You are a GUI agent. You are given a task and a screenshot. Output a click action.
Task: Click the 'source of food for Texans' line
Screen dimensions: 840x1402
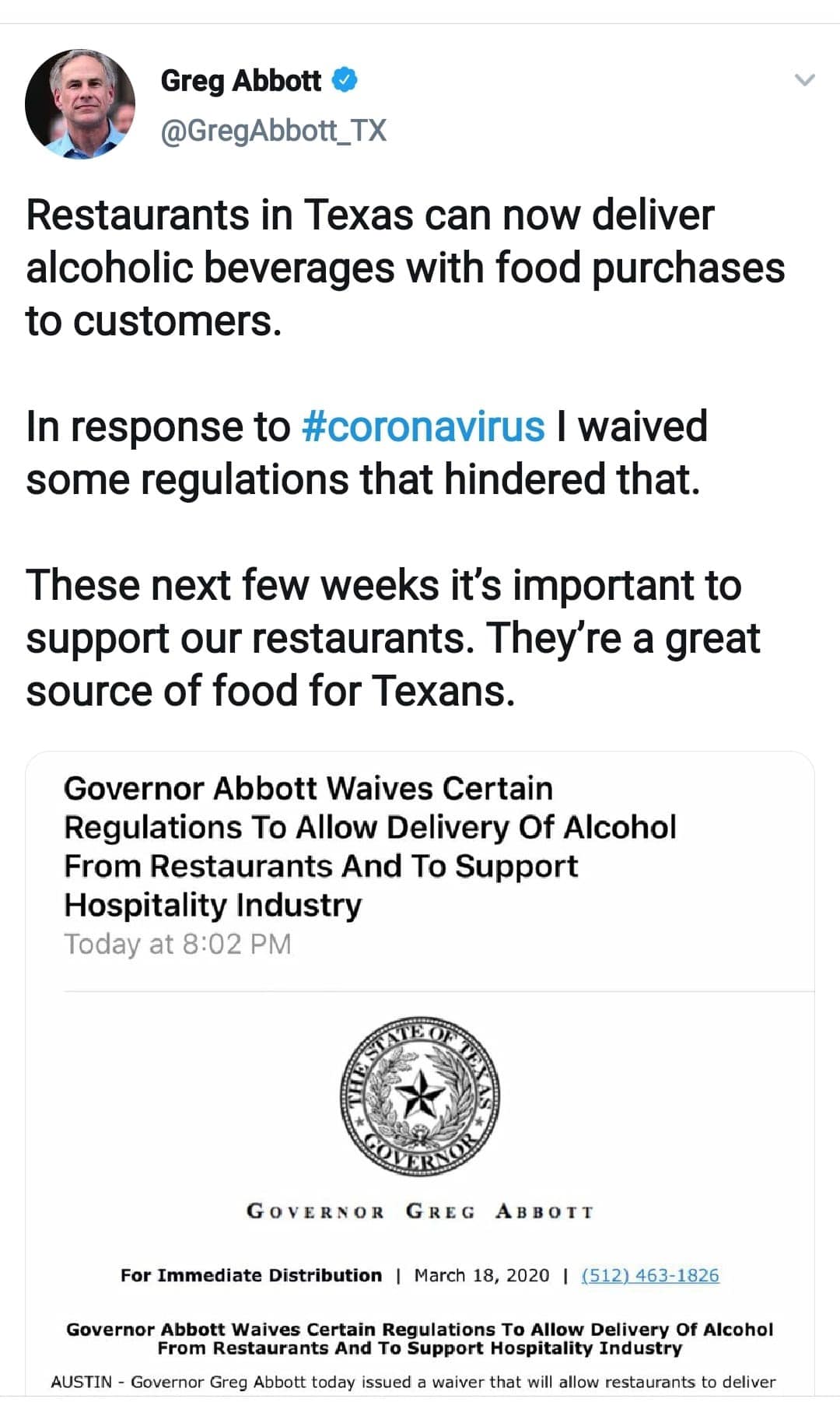point(270,691)
